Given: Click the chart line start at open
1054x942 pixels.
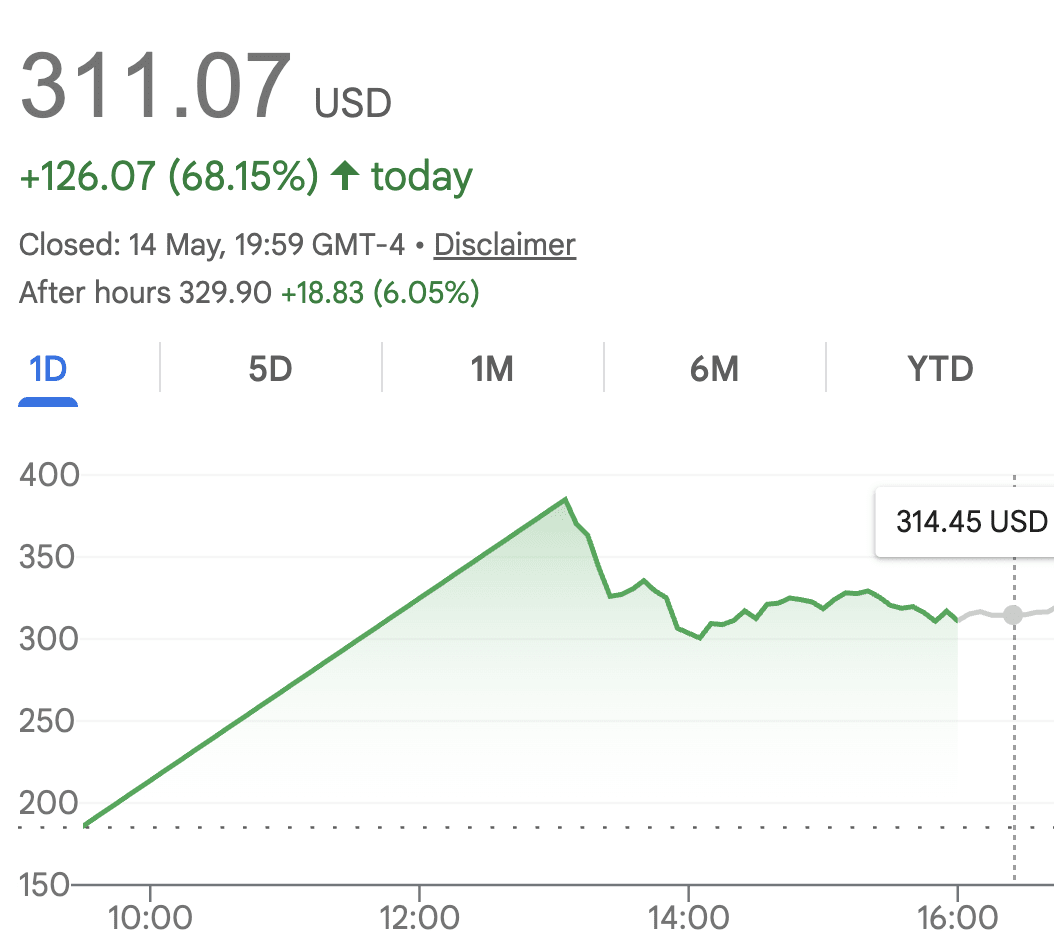Looking at the screenshot, I should click(86, 824).
